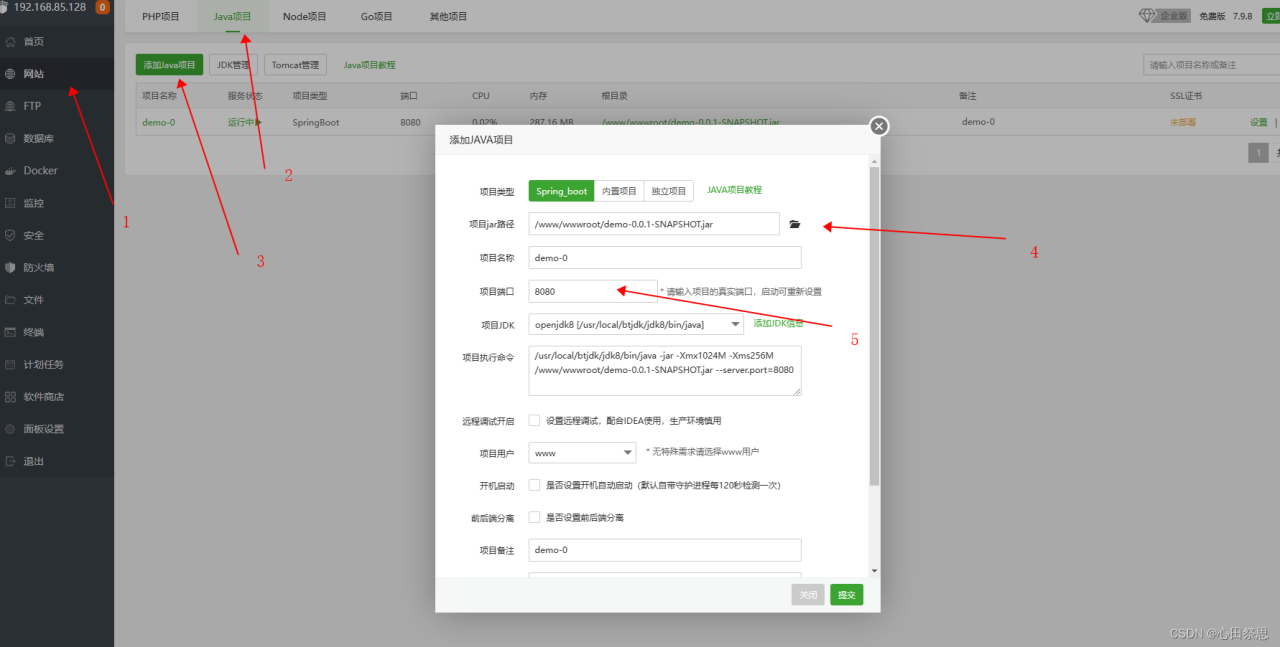Open the 项目用户 www dropdown

click(x=582, y=453)
